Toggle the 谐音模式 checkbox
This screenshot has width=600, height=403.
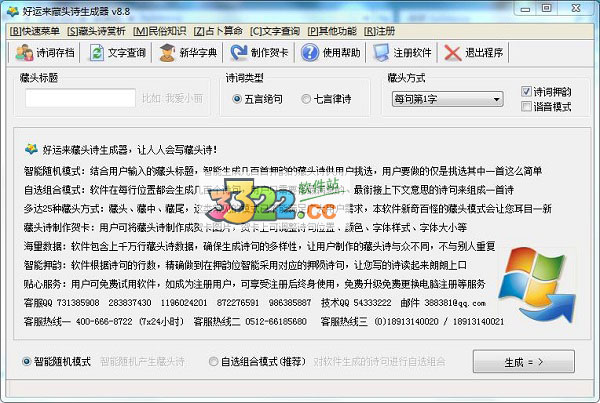(x=527, y=106)
